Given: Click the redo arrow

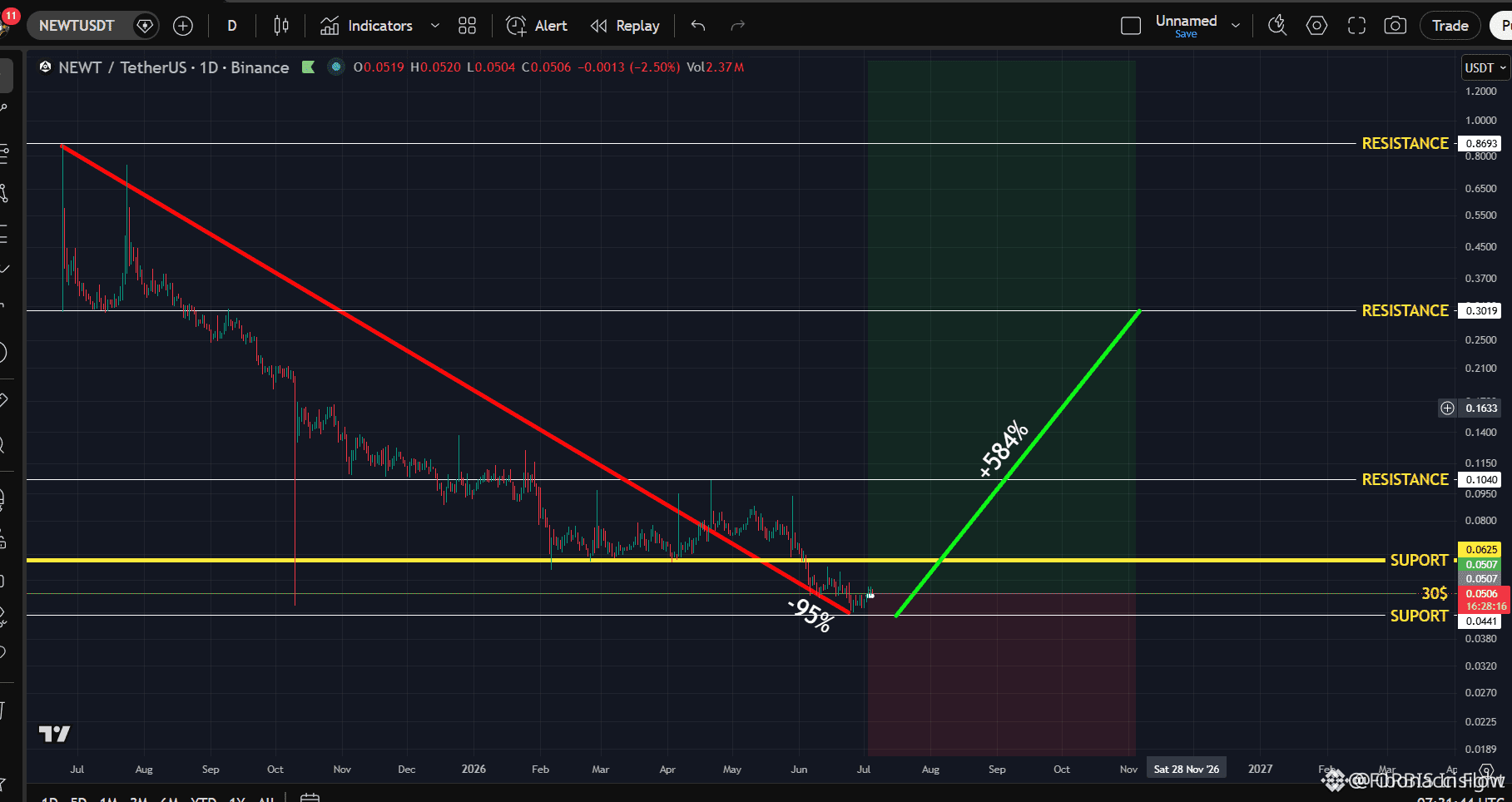Looking at the screenshot, I should pyautogui.click(x=737, y=26).
